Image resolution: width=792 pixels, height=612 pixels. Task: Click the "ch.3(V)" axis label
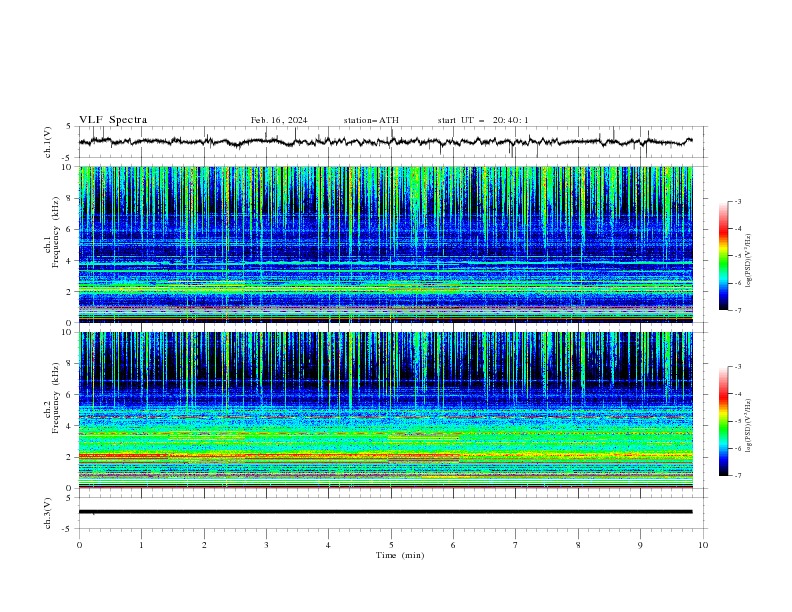(47, 513)
